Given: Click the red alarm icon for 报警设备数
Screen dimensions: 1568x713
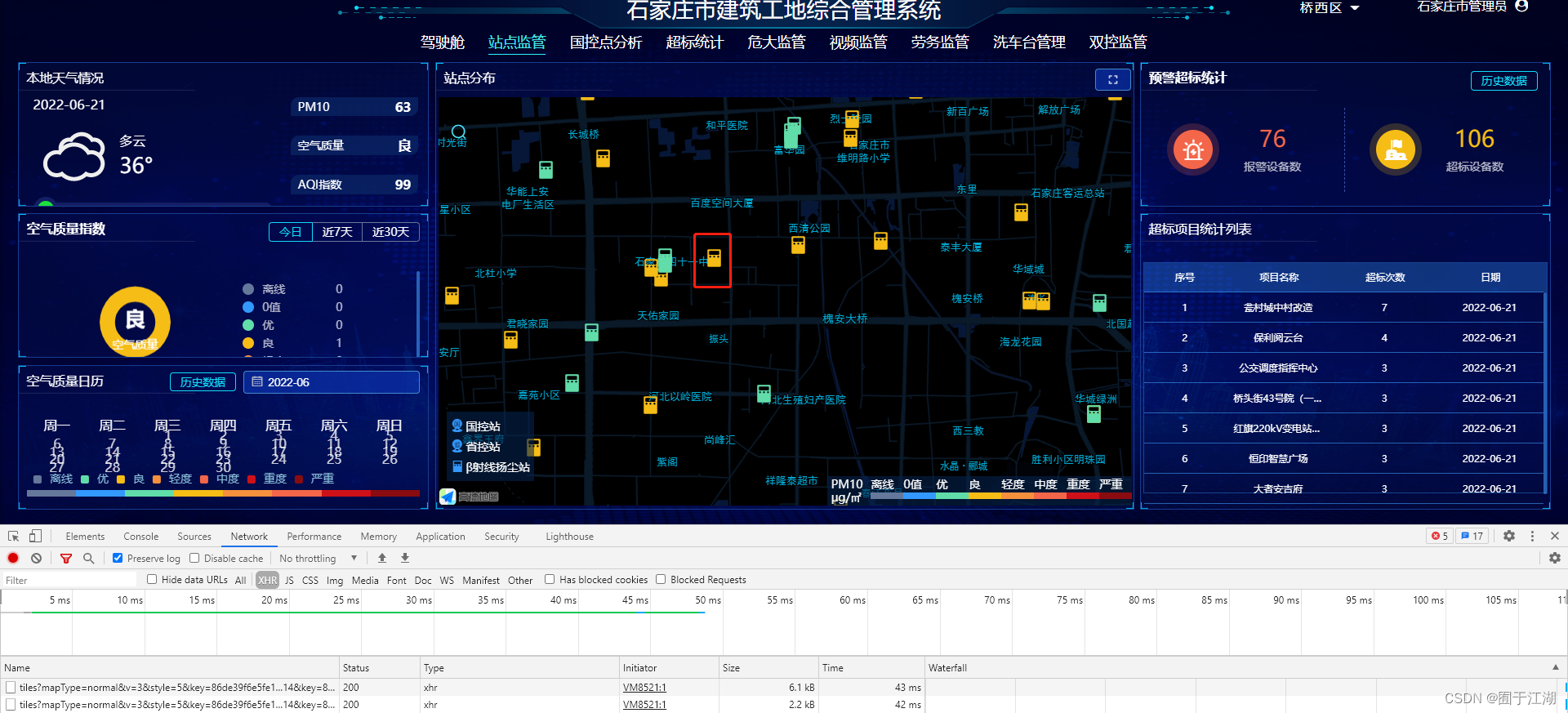Looking at the screenshot, I should pos(1193,149).
